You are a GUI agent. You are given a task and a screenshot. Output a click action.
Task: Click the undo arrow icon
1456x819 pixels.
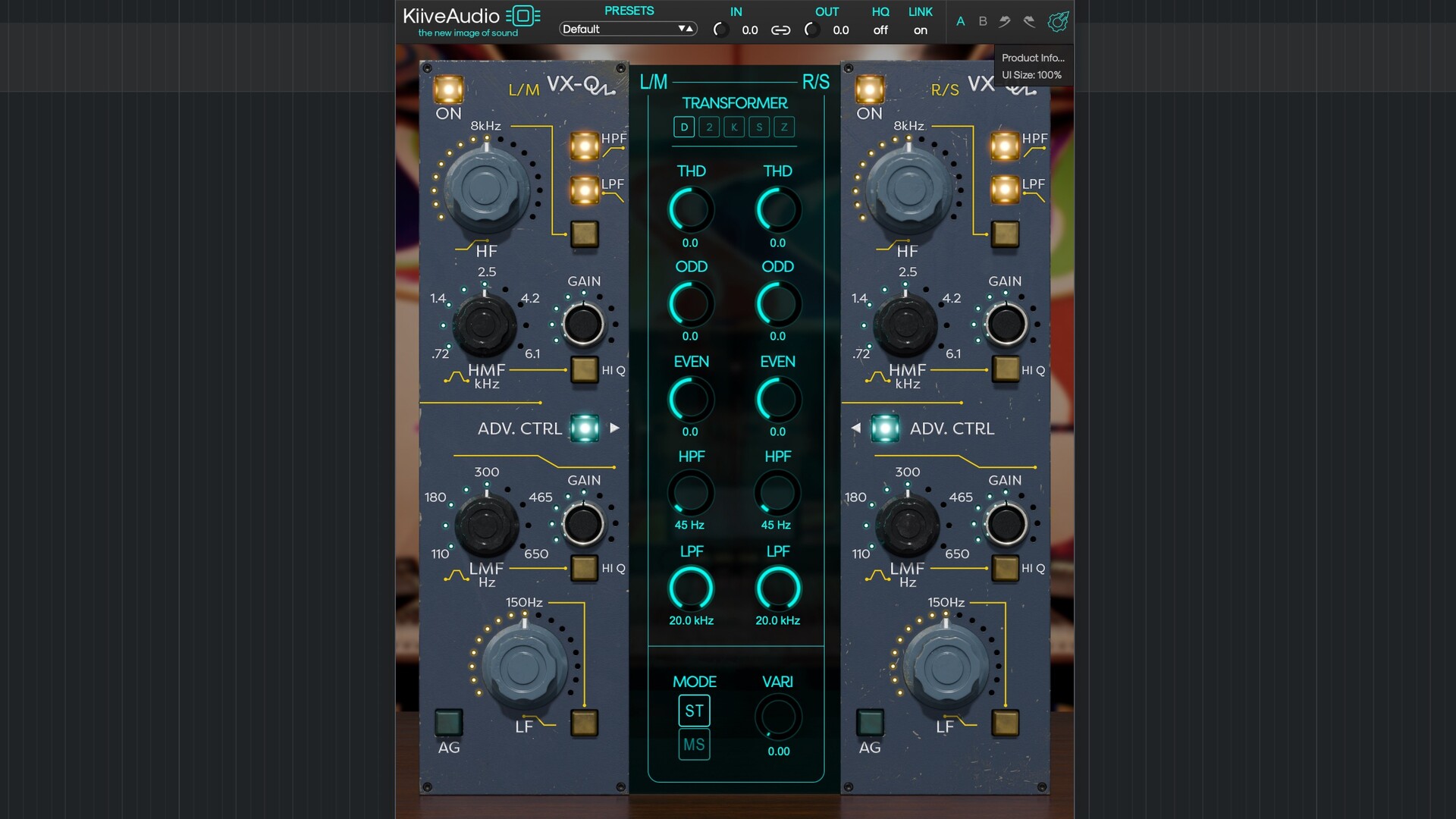pos(1005,21)
